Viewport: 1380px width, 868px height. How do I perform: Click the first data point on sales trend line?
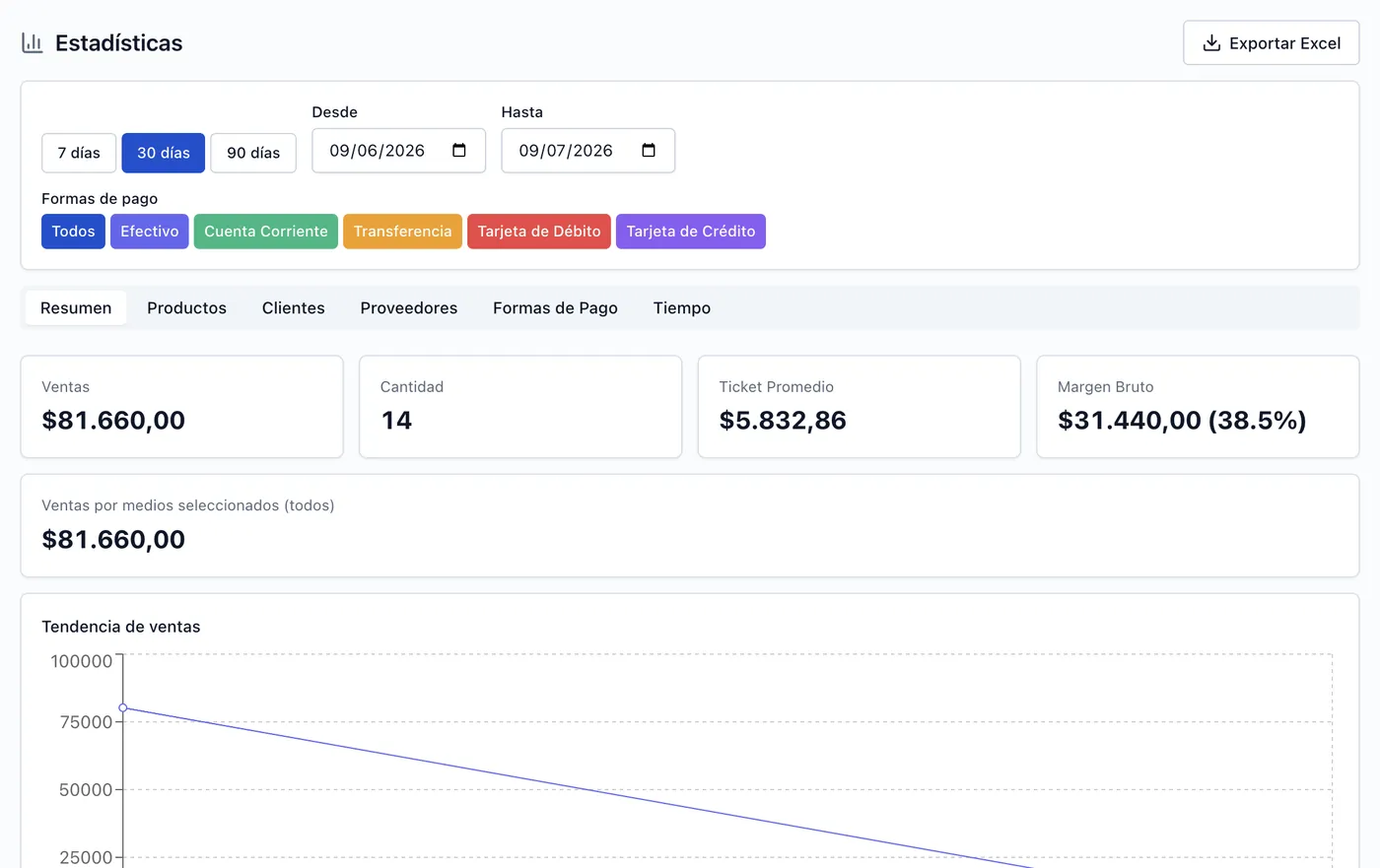[x=123, y=707]
